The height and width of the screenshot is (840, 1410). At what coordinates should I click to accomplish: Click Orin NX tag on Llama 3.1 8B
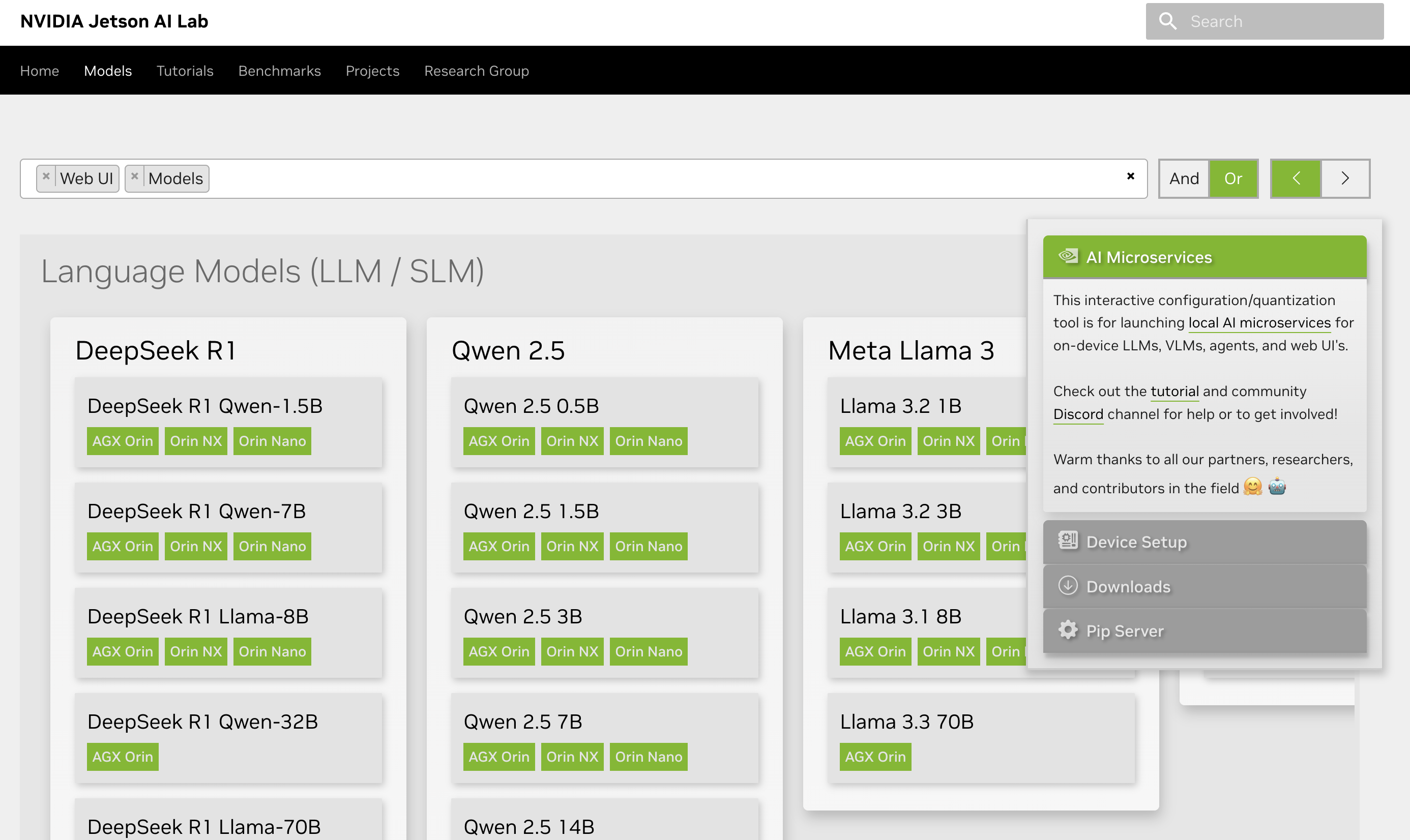949,651
